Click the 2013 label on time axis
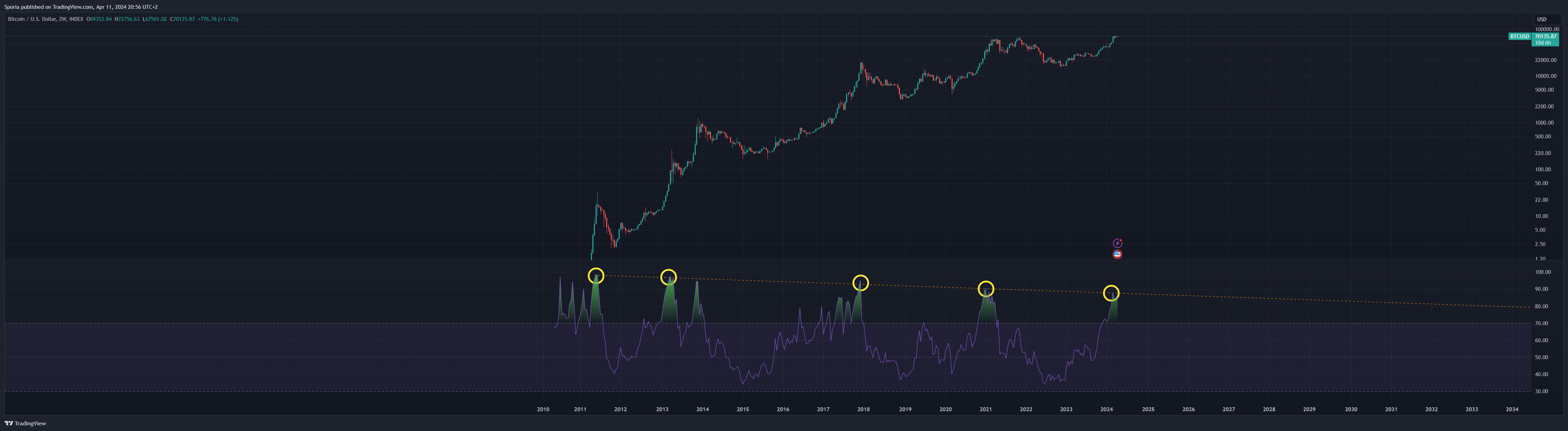 pyautogui.click(x=662, y=410)
